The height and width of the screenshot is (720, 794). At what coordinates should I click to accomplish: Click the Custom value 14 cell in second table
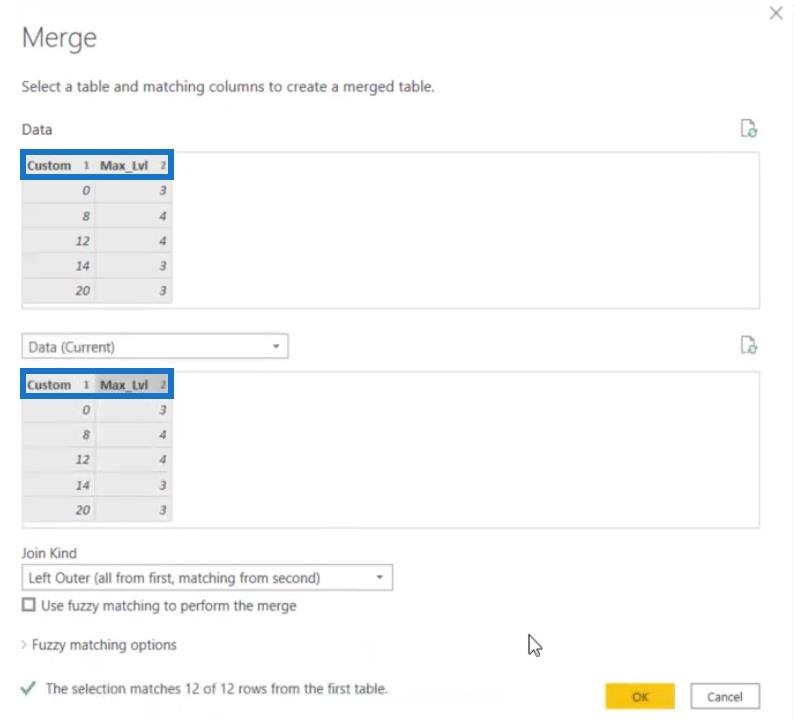pyautogui.click(x=58, y=485)
